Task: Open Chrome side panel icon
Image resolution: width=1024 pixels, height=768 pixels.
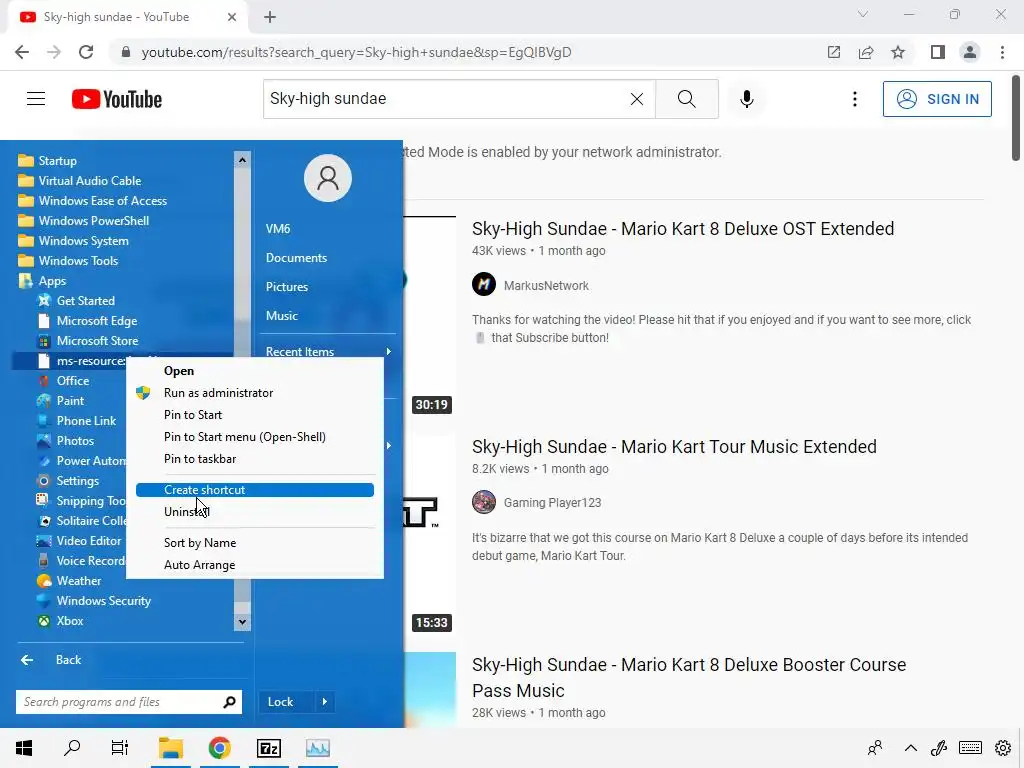Action: [x=938, y=52]
